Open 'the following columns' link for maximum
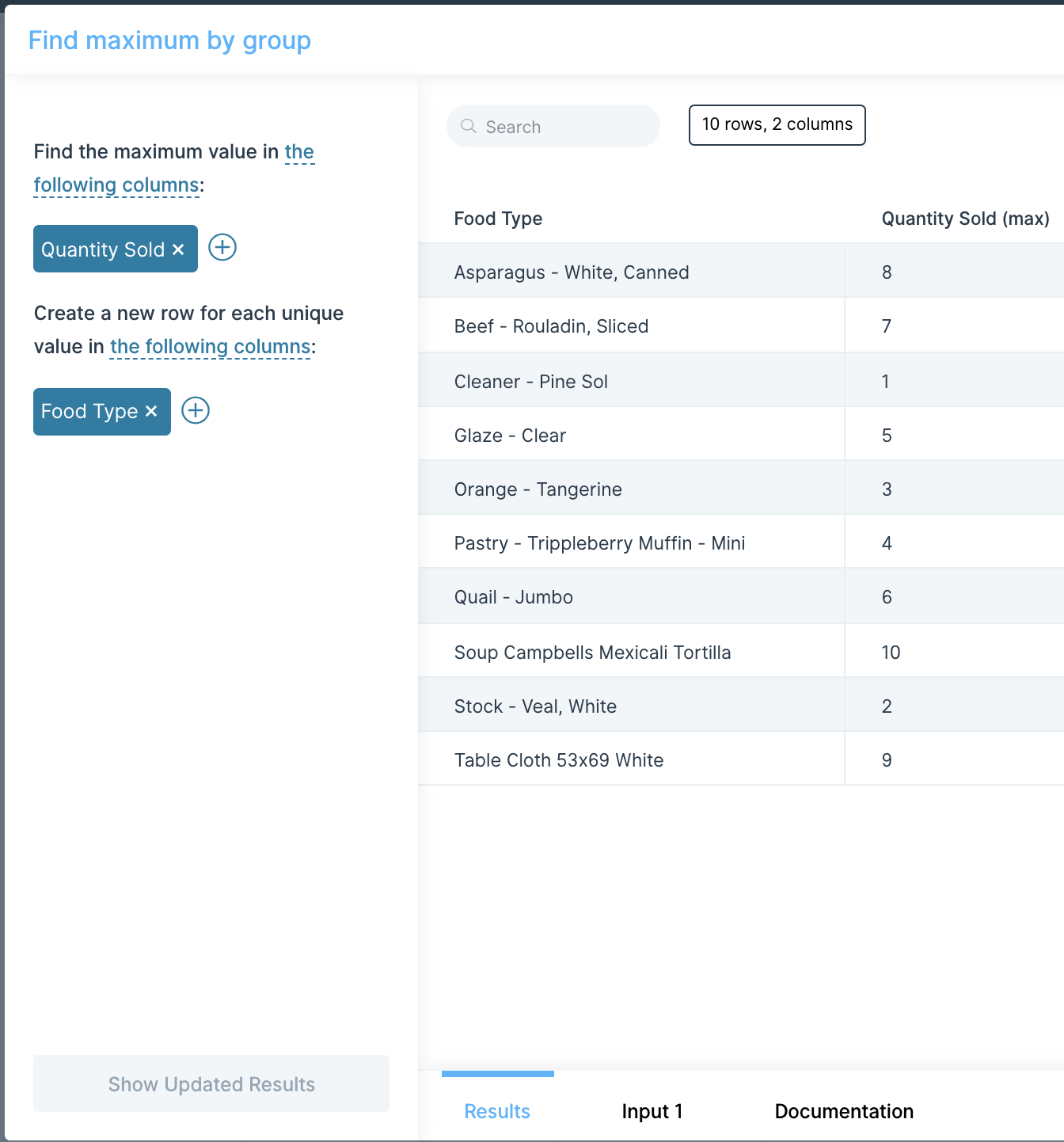 [x=174, y=168]
